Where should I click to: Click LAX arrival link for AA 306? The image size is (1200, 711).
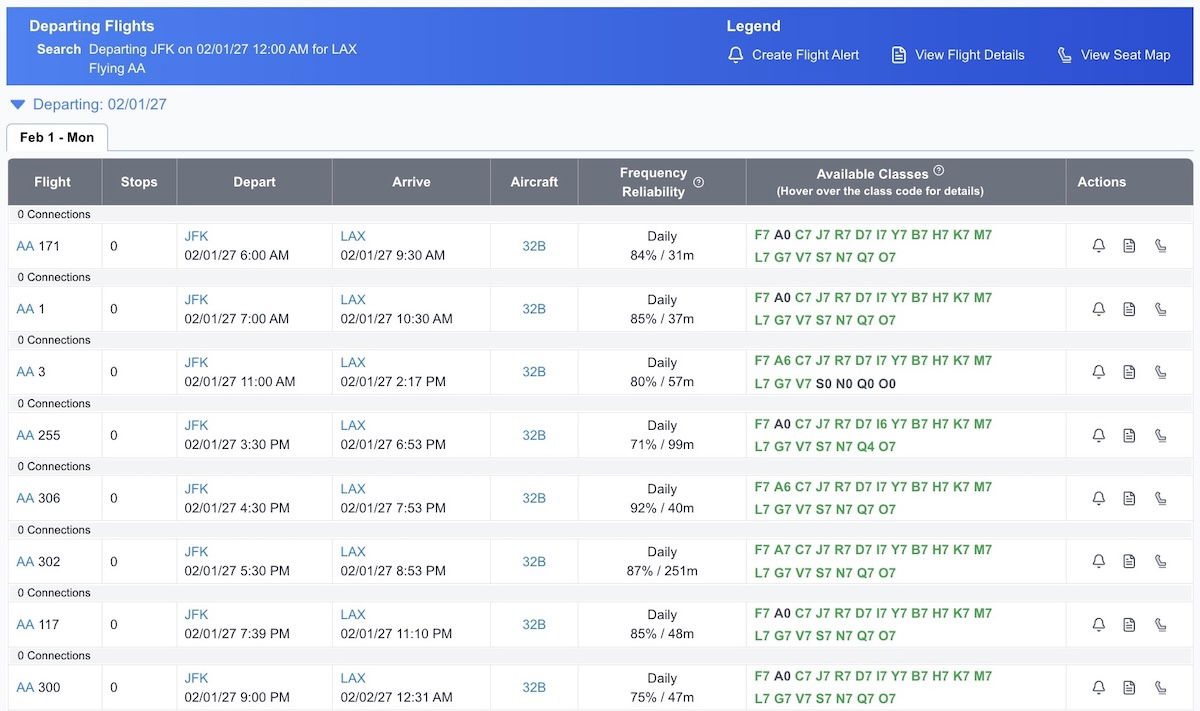coord(353,488)
